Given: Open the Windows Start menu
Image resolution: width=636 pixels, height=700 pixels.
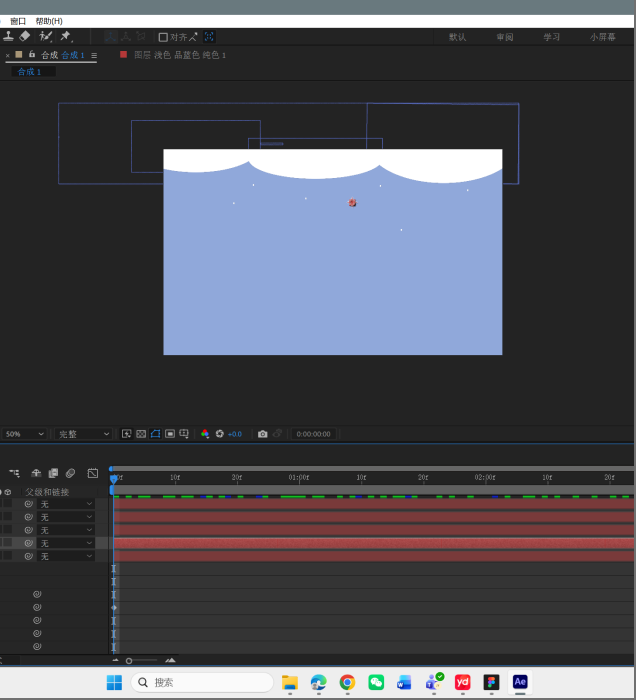Looking at the screenshot, I should click(x=114, y=682).
